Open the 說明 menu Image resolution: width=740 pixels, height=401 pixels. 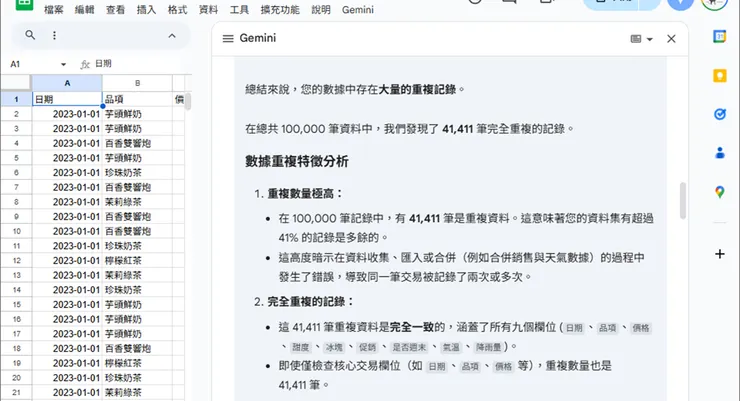click(321, 10)
